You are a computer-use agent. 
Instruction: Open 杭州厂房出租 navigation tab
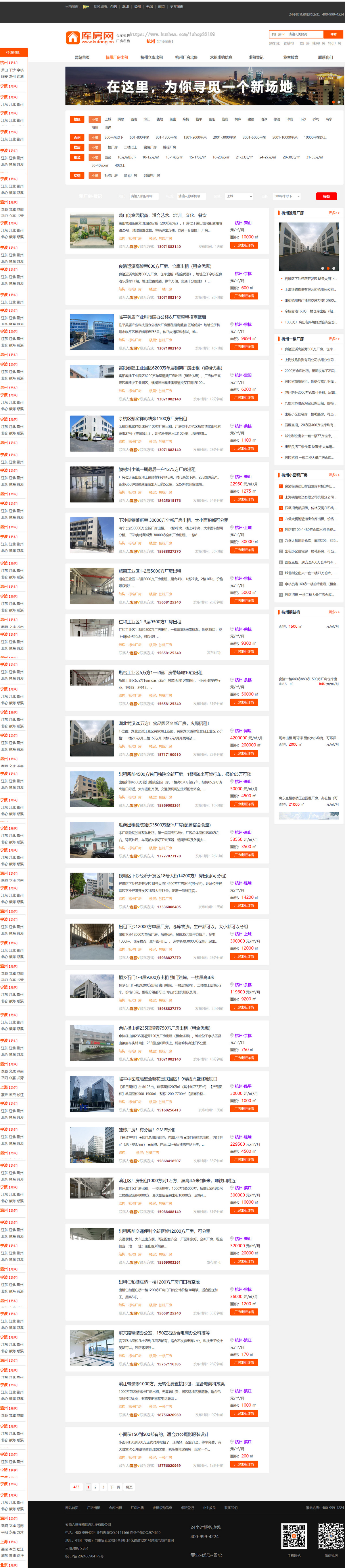[x=116, y=57]
